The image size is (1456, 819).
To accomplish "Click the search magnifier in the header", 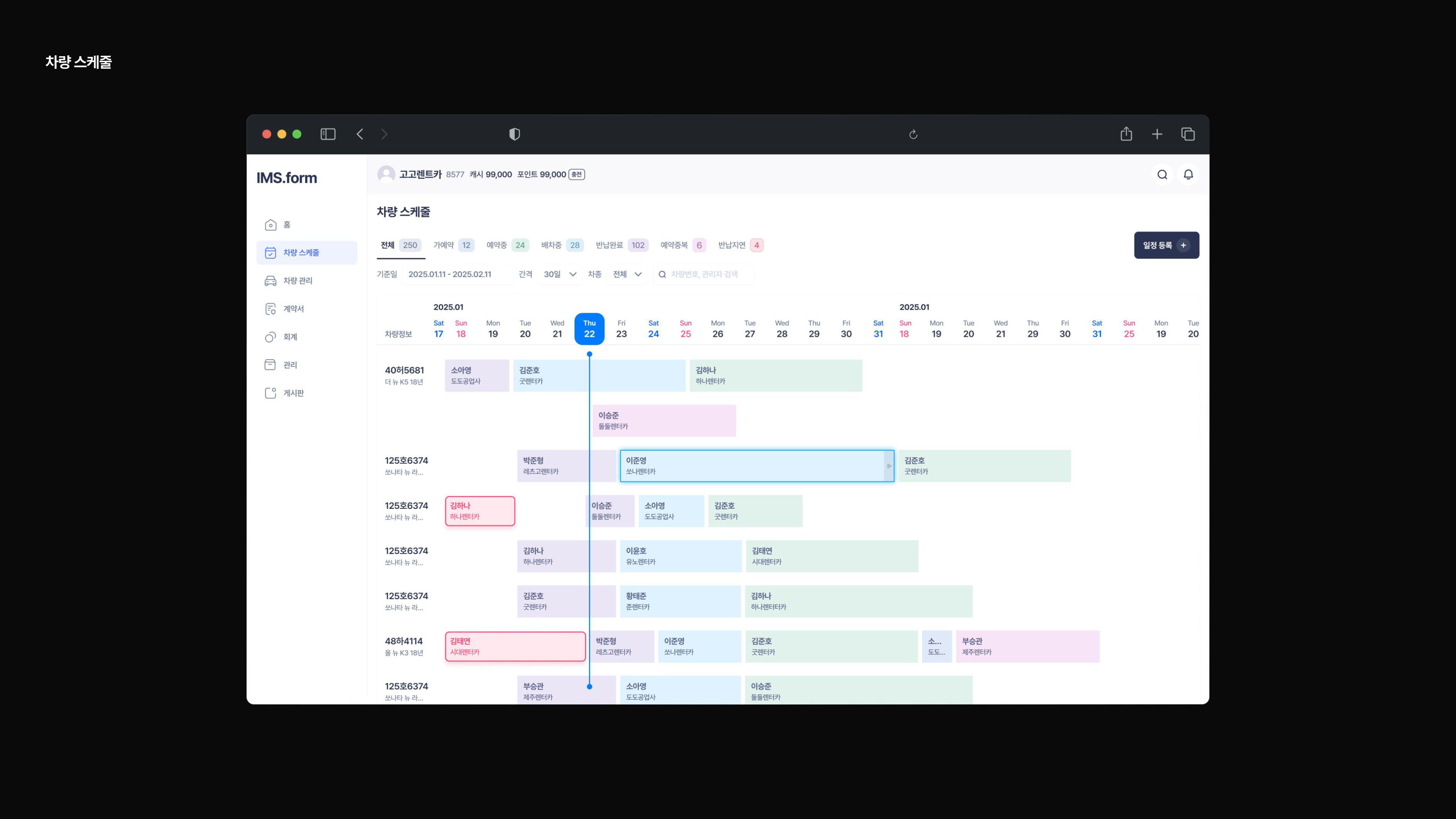I will (1162, 175).
